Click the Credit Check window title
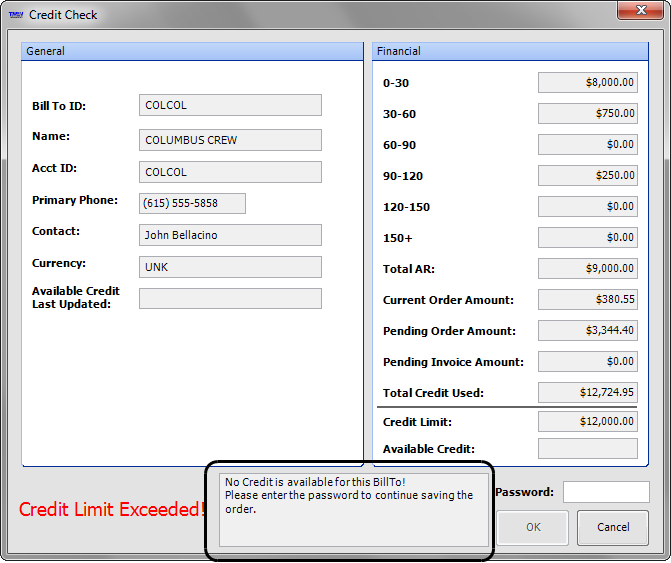Image resolution: width=671 pixels, height=563 pixels. (x=63, y=15)
